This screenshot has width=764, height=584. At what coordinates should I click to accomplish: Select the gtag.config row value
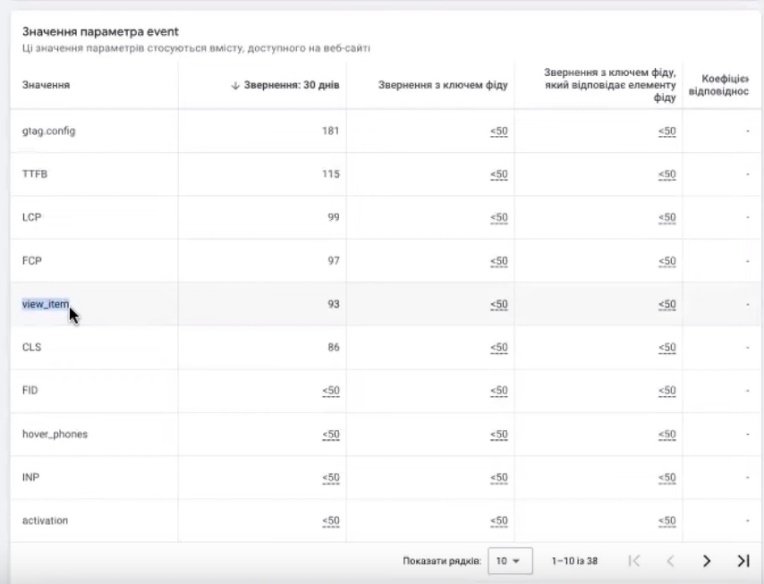[49, 131]
